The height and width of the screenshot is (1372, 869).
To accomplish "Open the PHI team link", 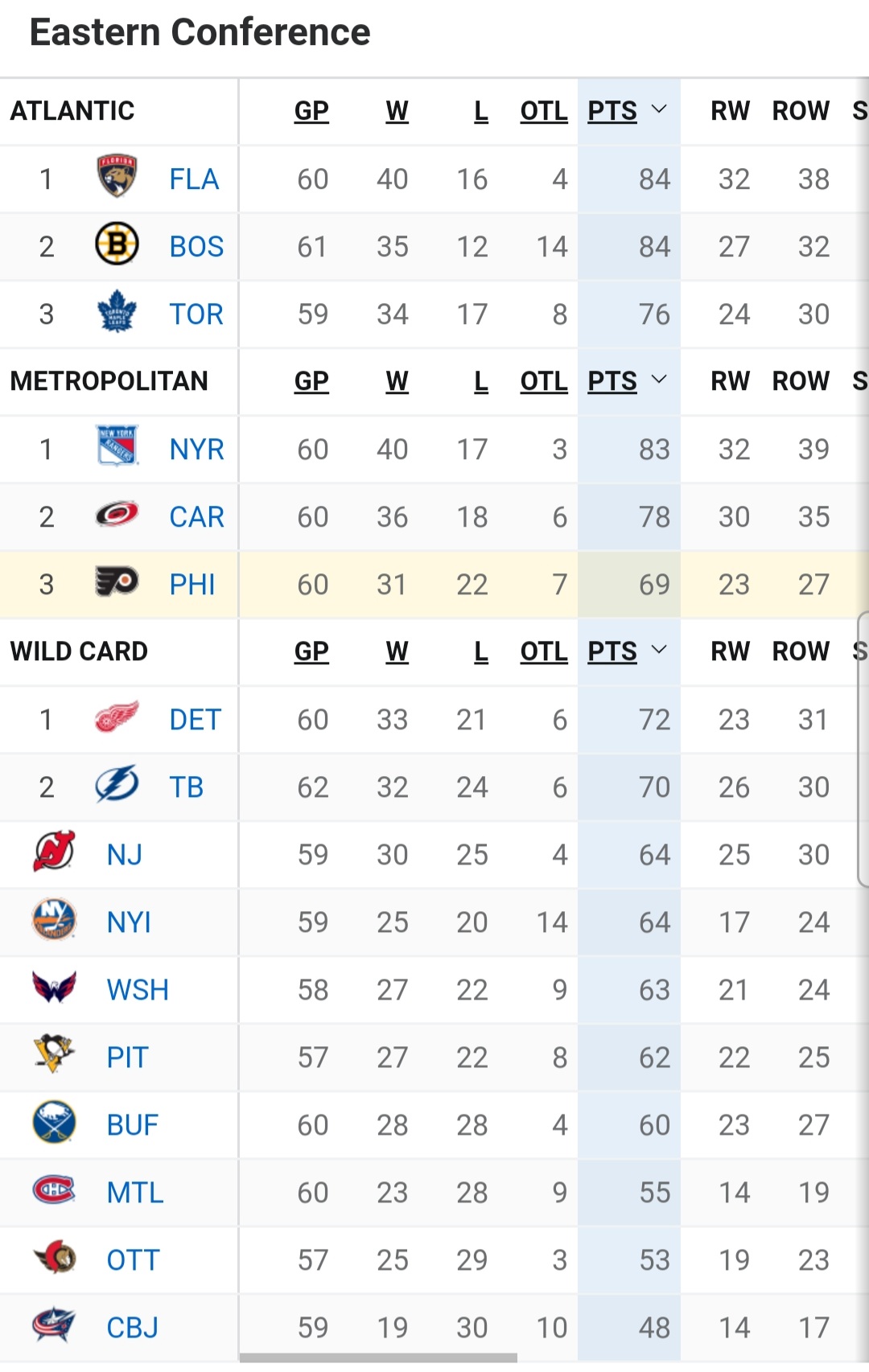I will [x=192, y=585].
